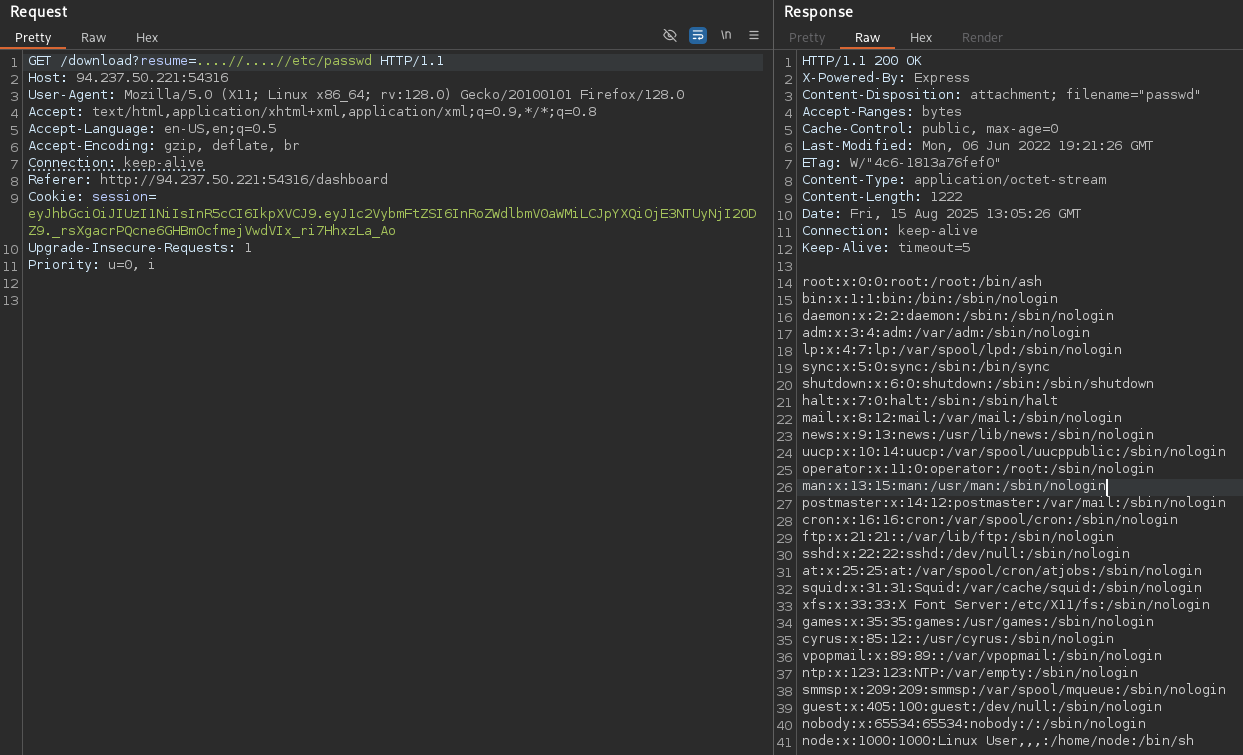Click Connection: keep-alive in the Request panel
Viewport: 1243px width, 755px height.
(116, 163)
